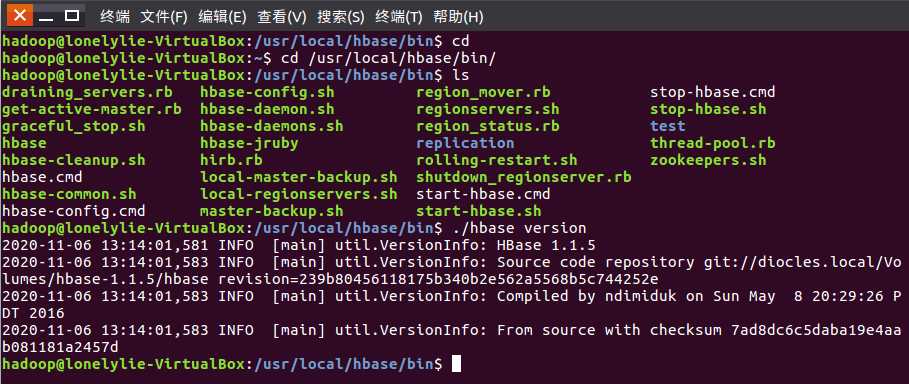The image size is (909, 384).
Task: Open the 终端 application menu
Action: tap(115, 17)
